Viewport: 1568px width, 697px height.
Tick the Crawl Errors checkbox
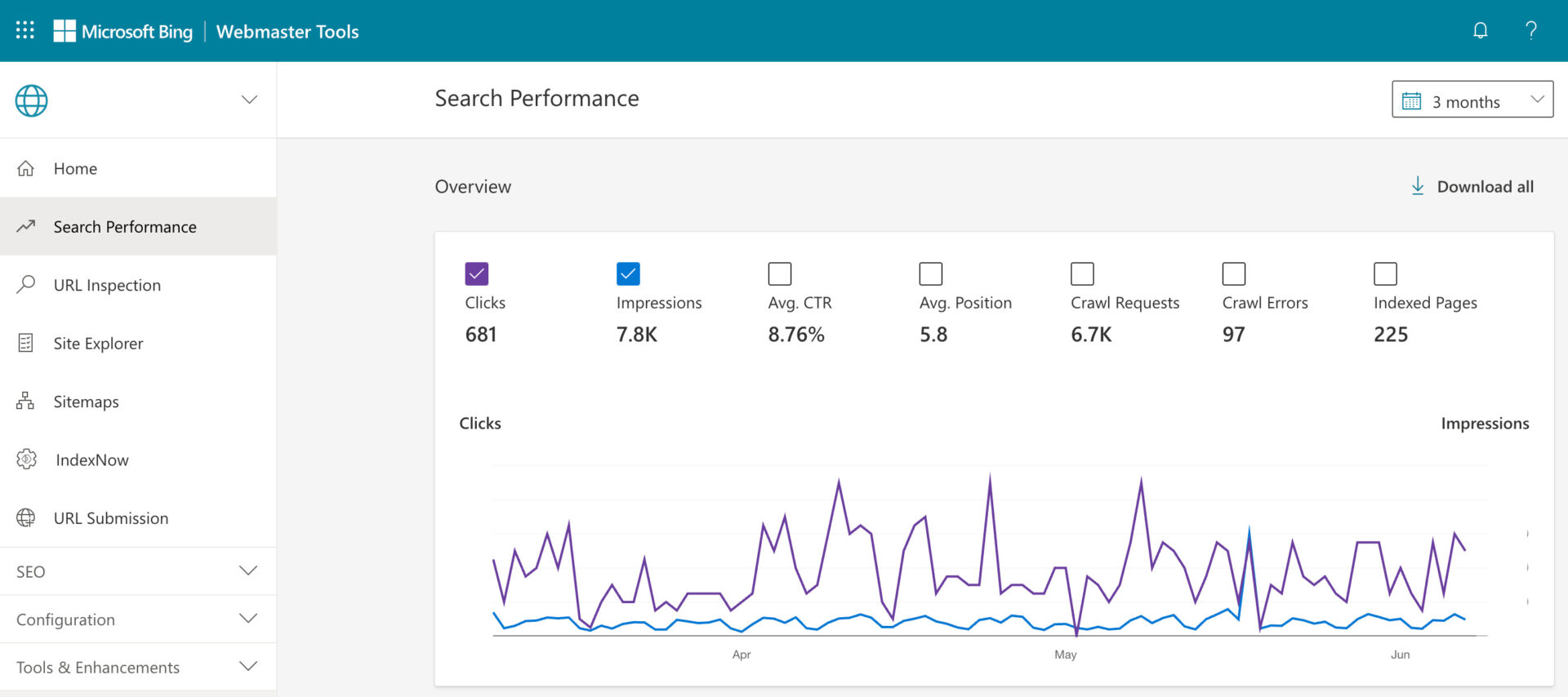pos(1234,273)
